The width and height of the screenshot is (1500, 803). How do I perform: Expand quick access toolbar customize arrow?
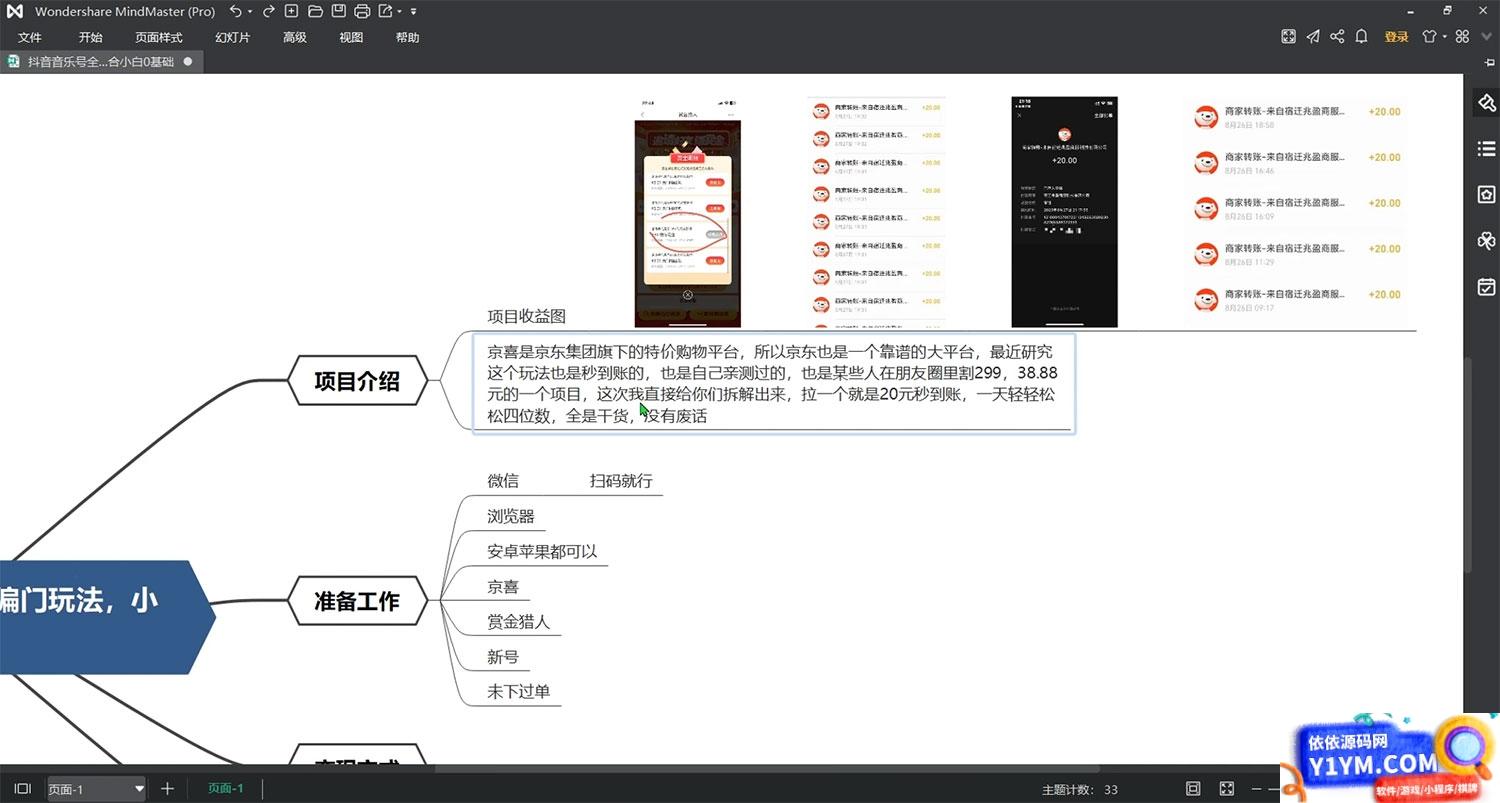pos(414,12)
